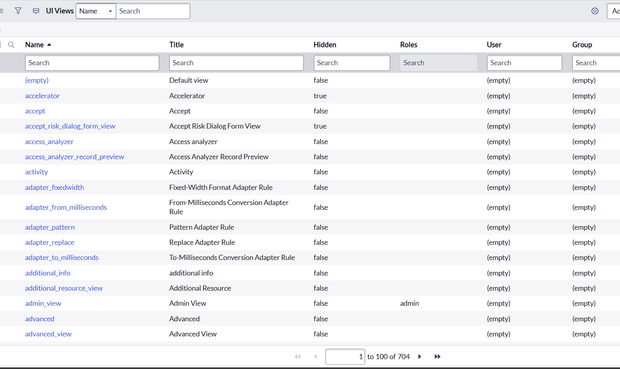Go to the next page arrow

(x=420, y=356)
